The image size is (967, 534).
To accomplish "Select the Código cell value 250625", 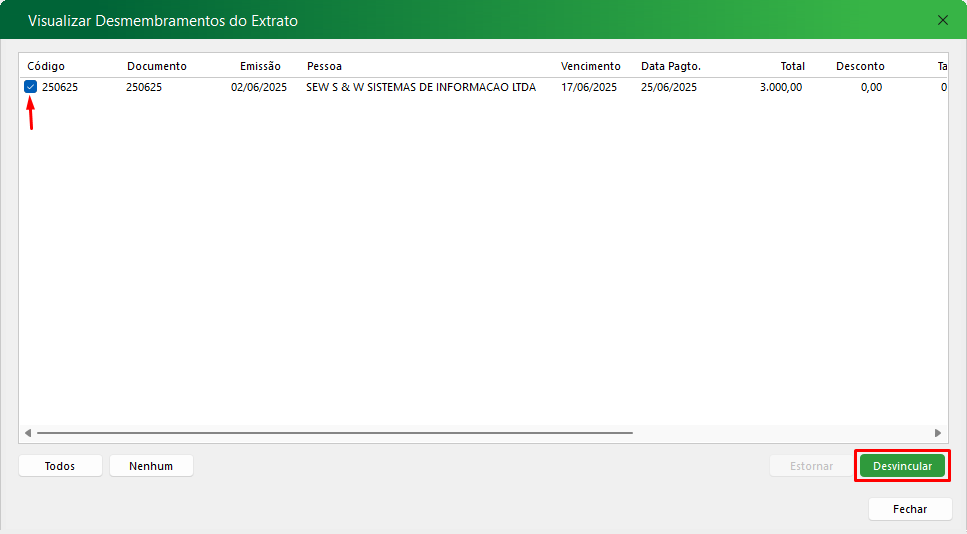I will [60, 87].
